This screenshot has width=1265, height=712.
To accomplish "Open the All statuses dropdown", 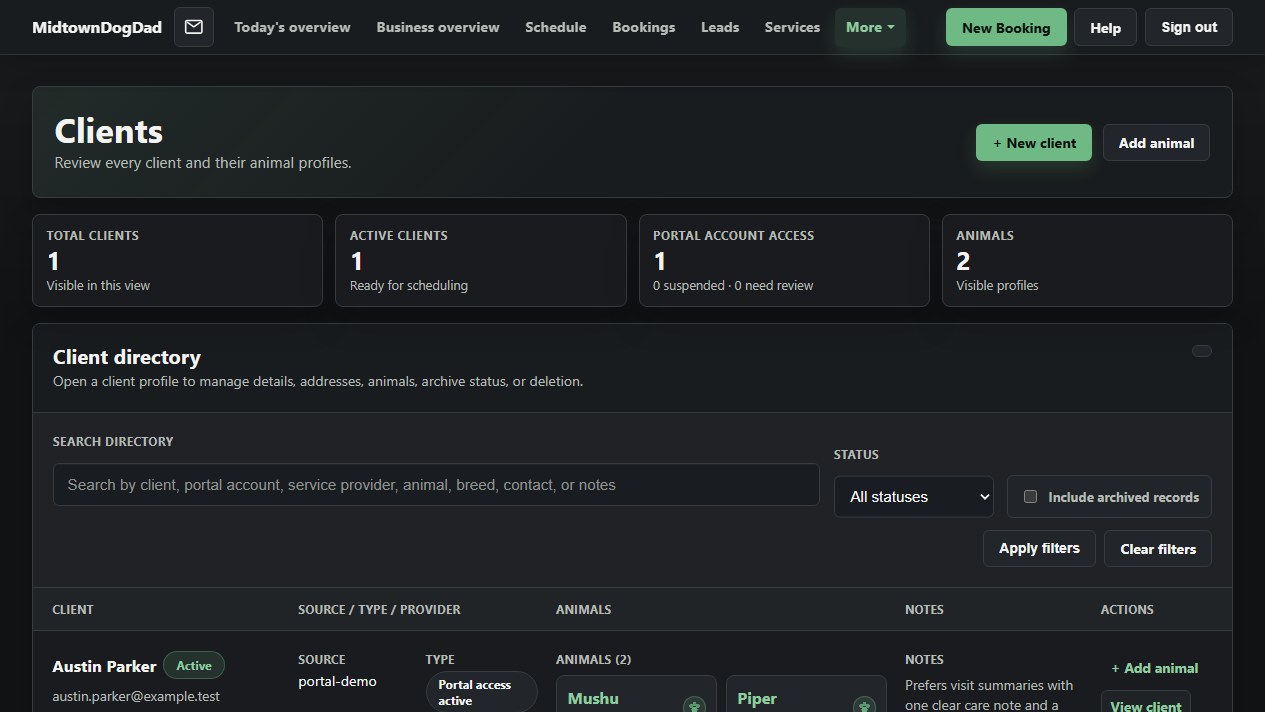I will (914, 496).
